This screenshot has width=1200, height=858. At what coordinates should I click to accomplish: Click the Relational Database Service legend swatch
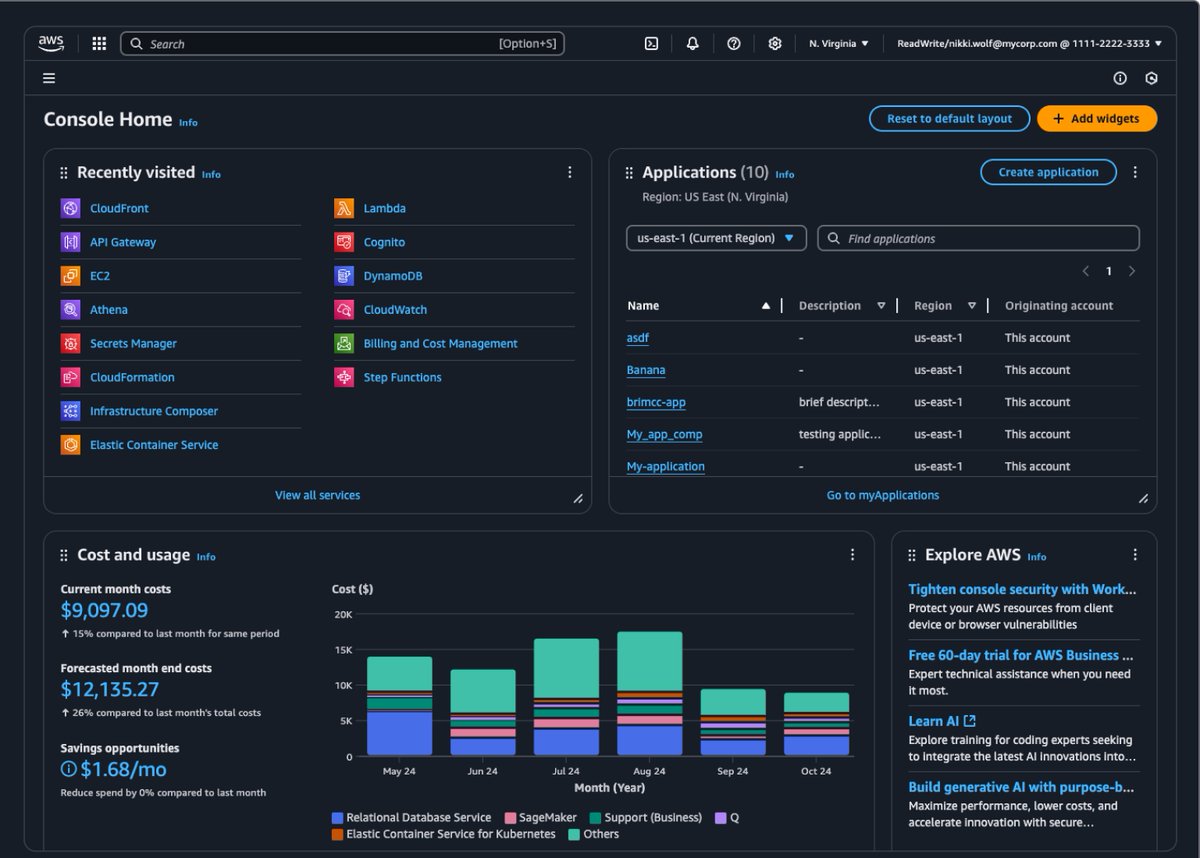[x=338, y=817]
